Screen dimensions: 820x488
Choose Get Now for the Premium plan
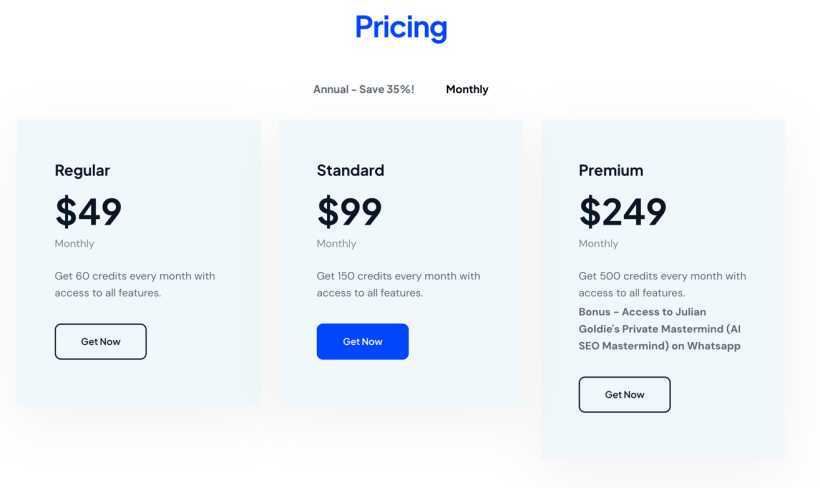click(x=624, y=394)
